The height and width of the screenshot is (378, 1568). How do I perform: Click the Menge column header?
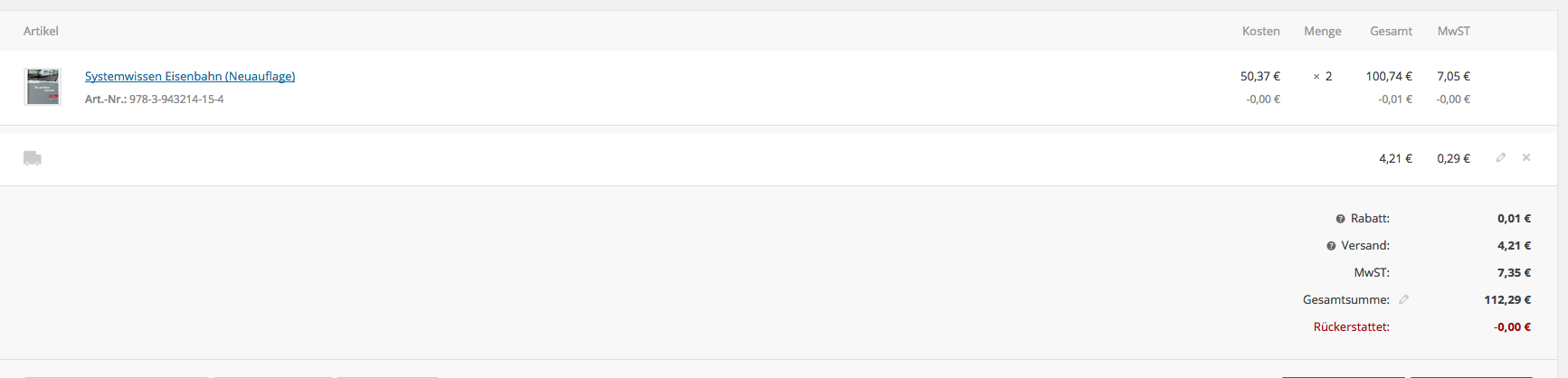point(1323,31)
